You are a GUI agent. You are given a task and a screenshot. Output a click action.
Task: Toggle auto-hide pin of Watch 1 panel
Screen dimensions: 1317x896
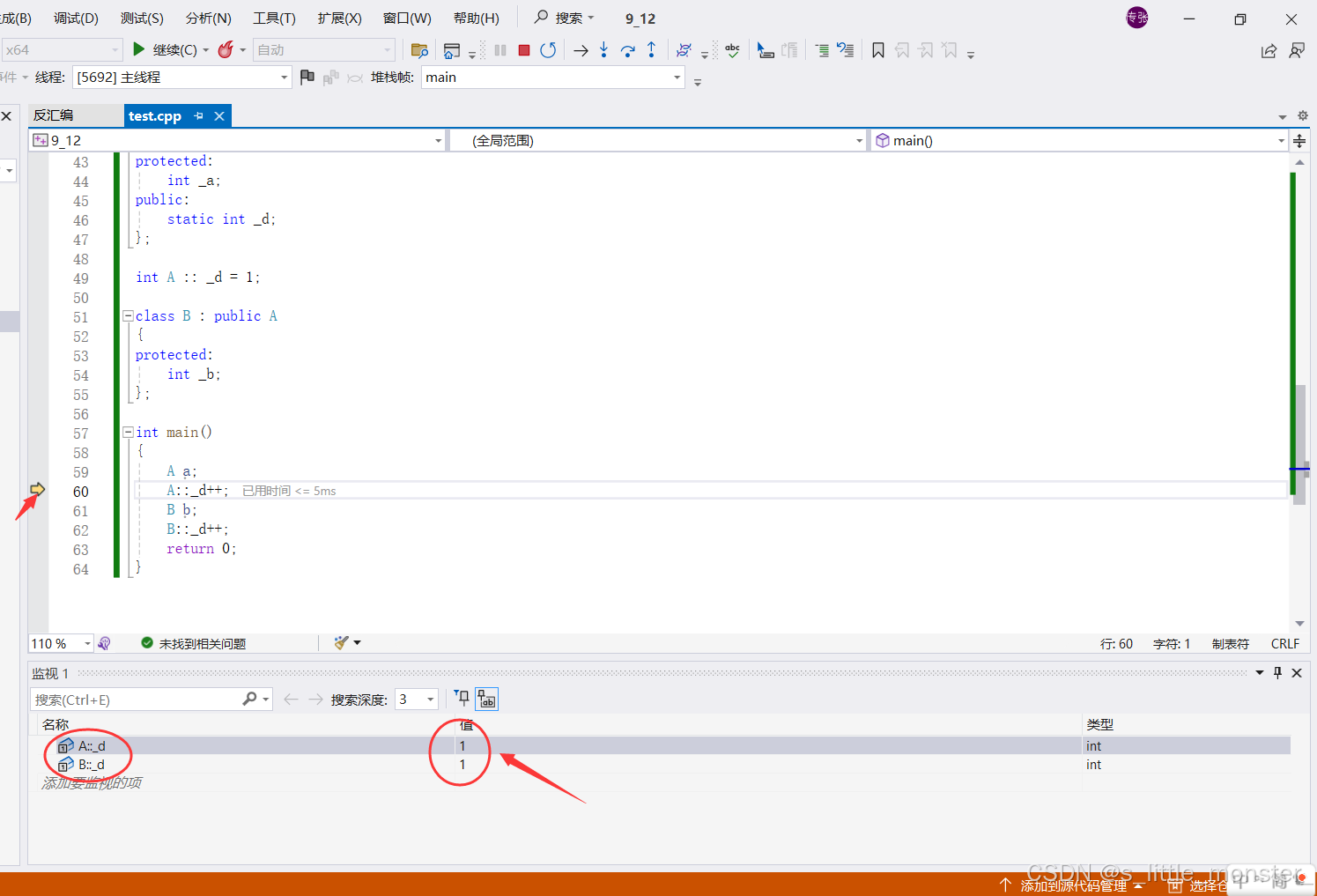pos(1278,673)
